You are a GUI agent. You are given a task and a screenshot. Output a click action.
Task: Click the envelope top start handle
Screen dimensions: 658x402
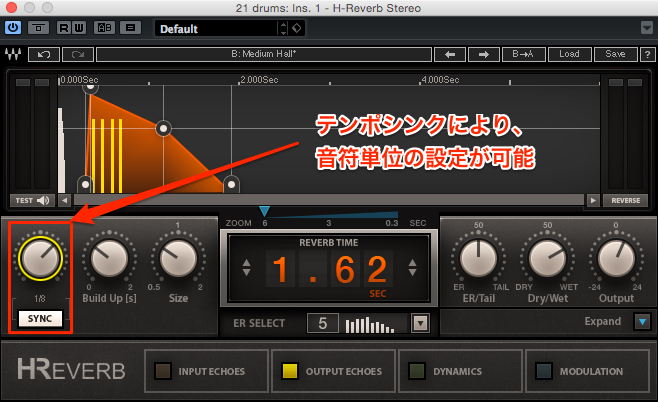(90, 87)
